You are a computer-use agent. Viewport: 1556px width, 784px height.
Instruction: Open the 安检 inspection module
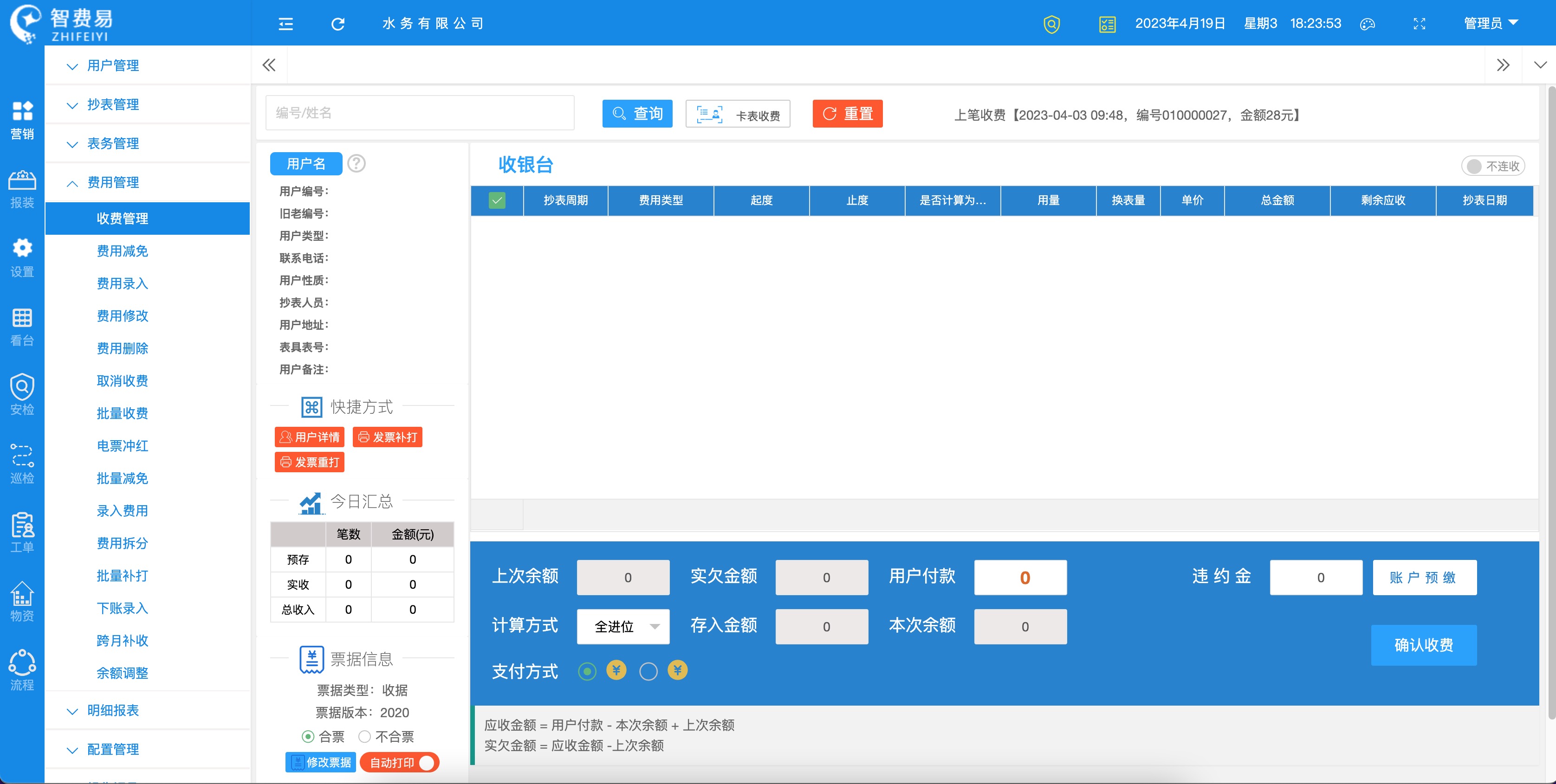coord(22,395)
